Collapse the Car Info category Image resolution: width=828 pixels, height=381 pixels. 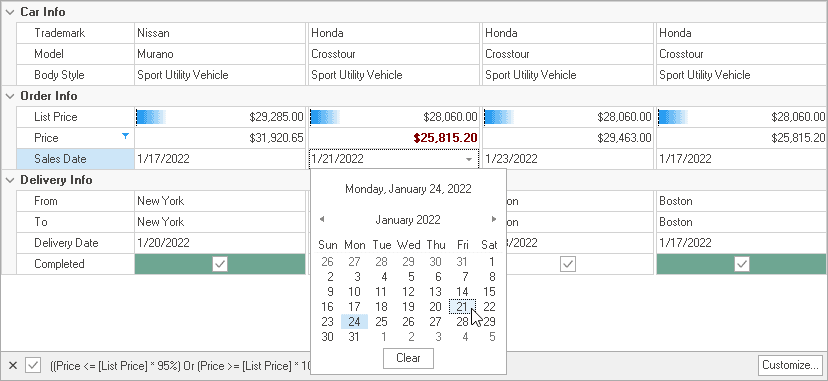point(10,12)
